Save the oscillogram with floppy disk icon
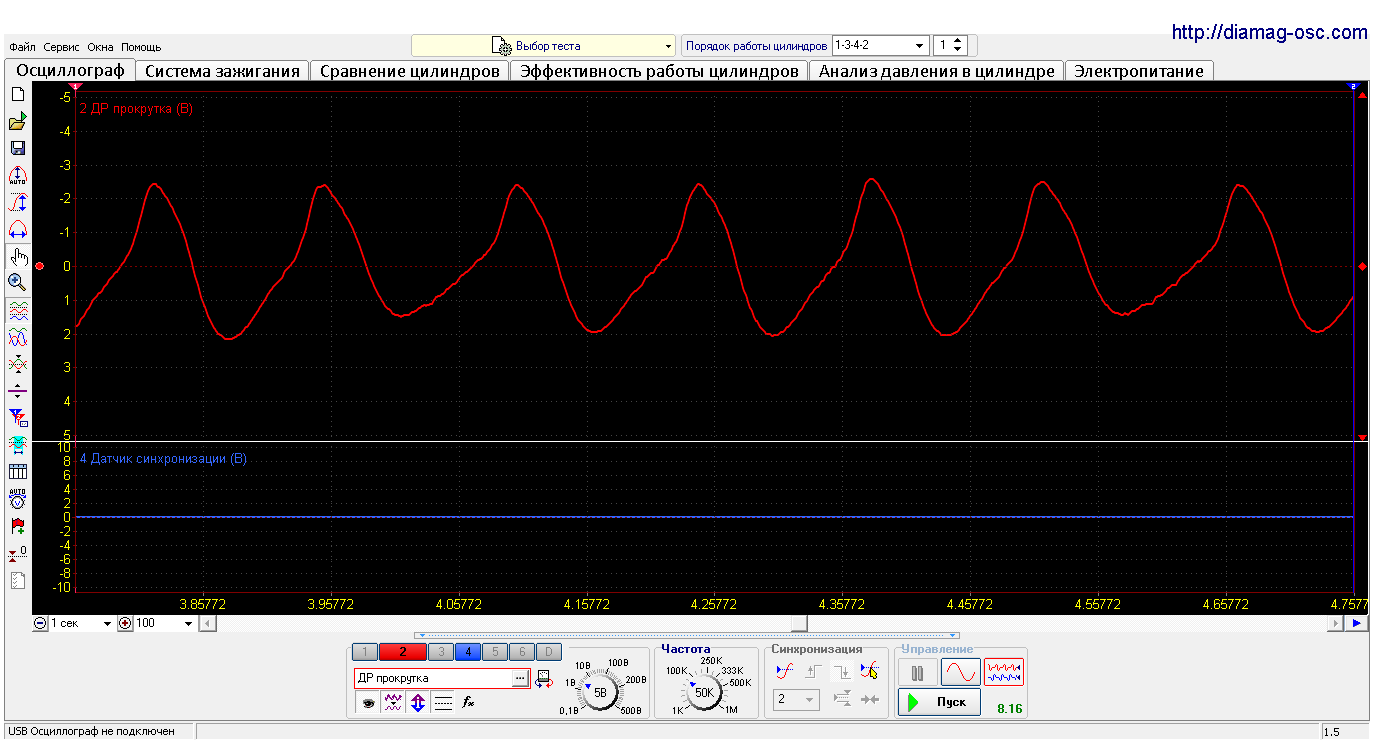The image size is (1382, 744). [17, 148]
